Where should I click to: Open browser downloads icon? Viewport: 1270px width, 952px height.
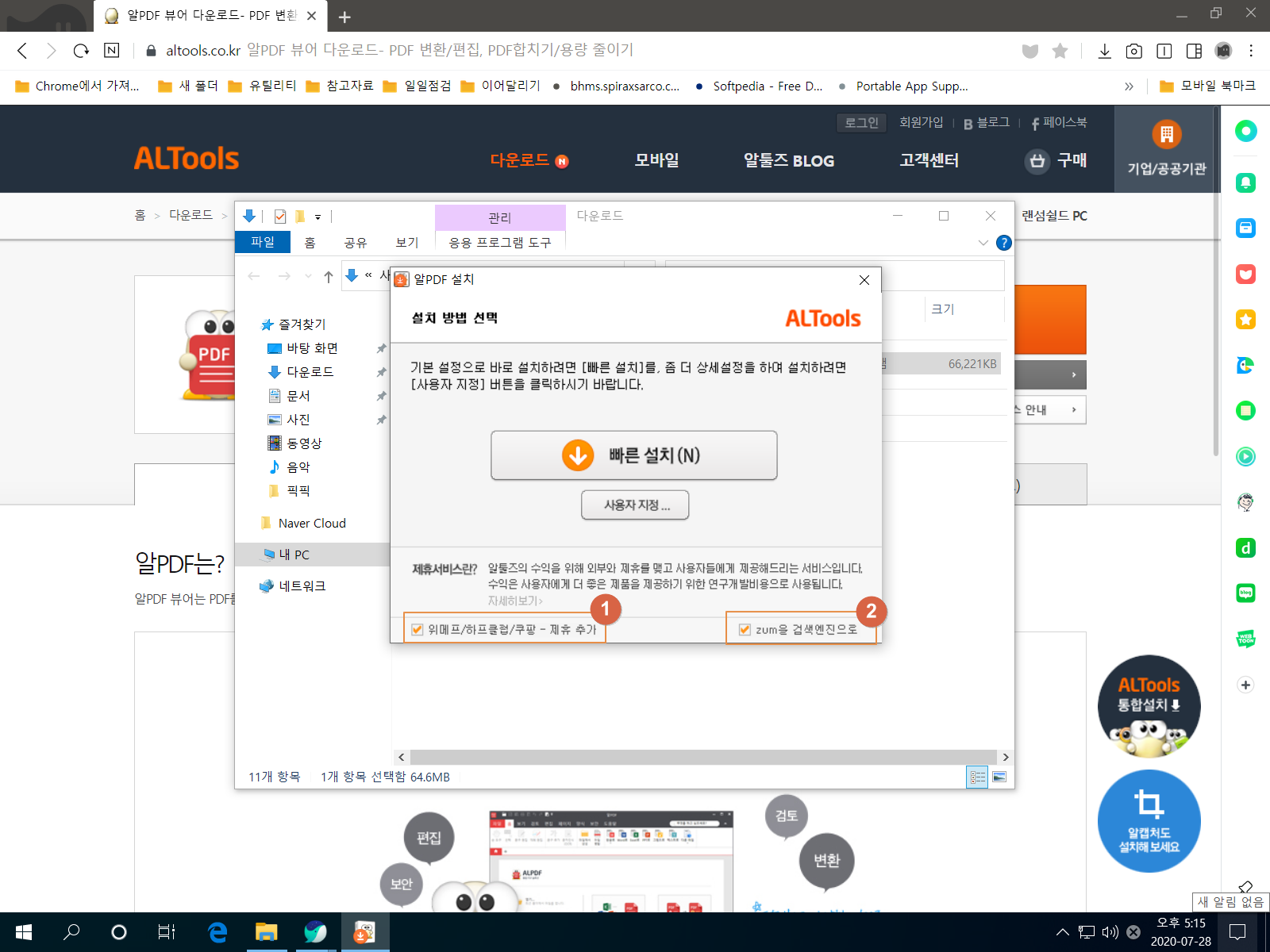pyautogui.click(x=1104, y=51)
